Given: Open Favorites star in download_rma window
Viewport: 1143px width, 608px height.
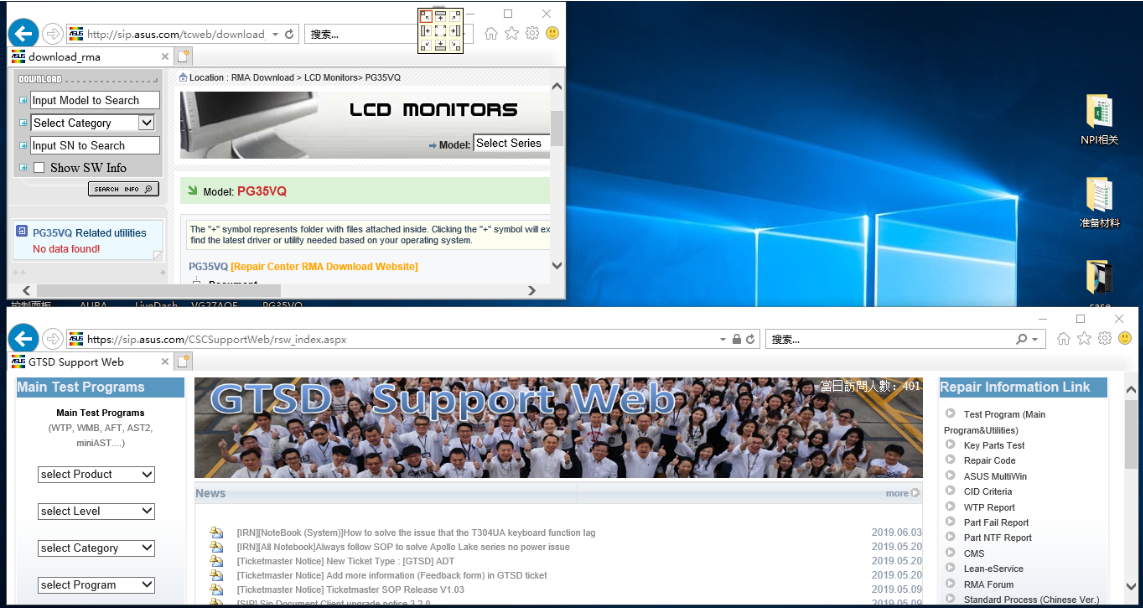Looking at the screenshot, I should click(512, 34).
